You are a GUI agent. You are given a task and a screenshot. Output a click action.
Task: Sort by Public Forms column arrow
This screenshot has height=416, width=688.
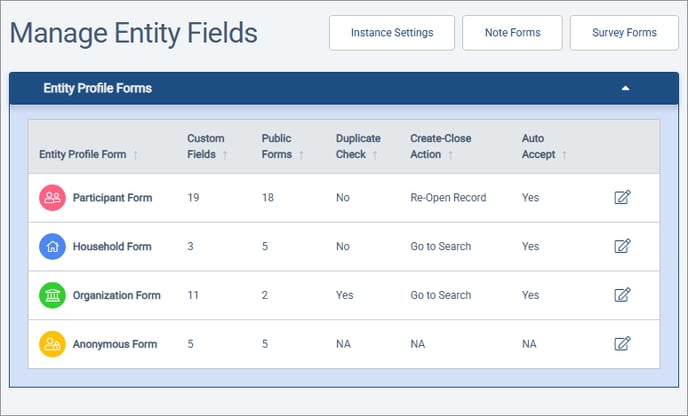click(x=301, y=155)
